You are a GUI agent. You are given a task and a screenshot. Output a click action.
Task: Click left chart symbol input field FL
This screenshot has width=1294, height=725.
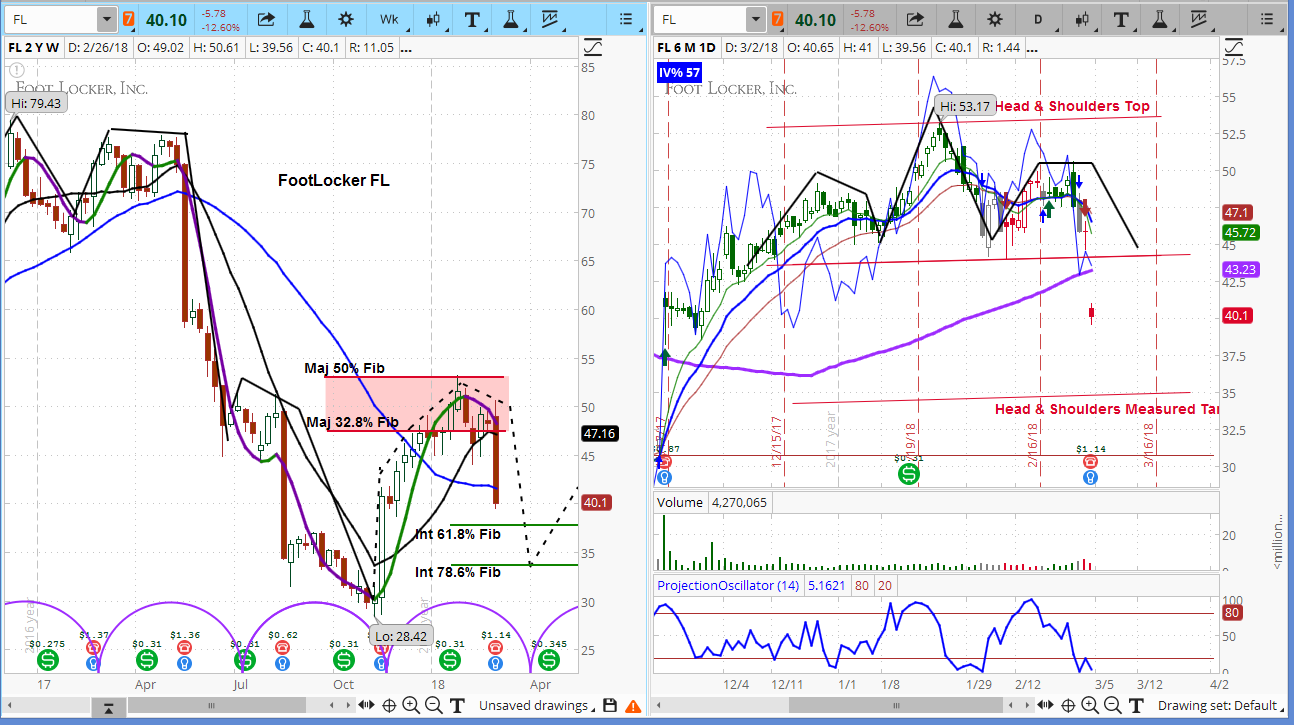click(x=52, y=19)
